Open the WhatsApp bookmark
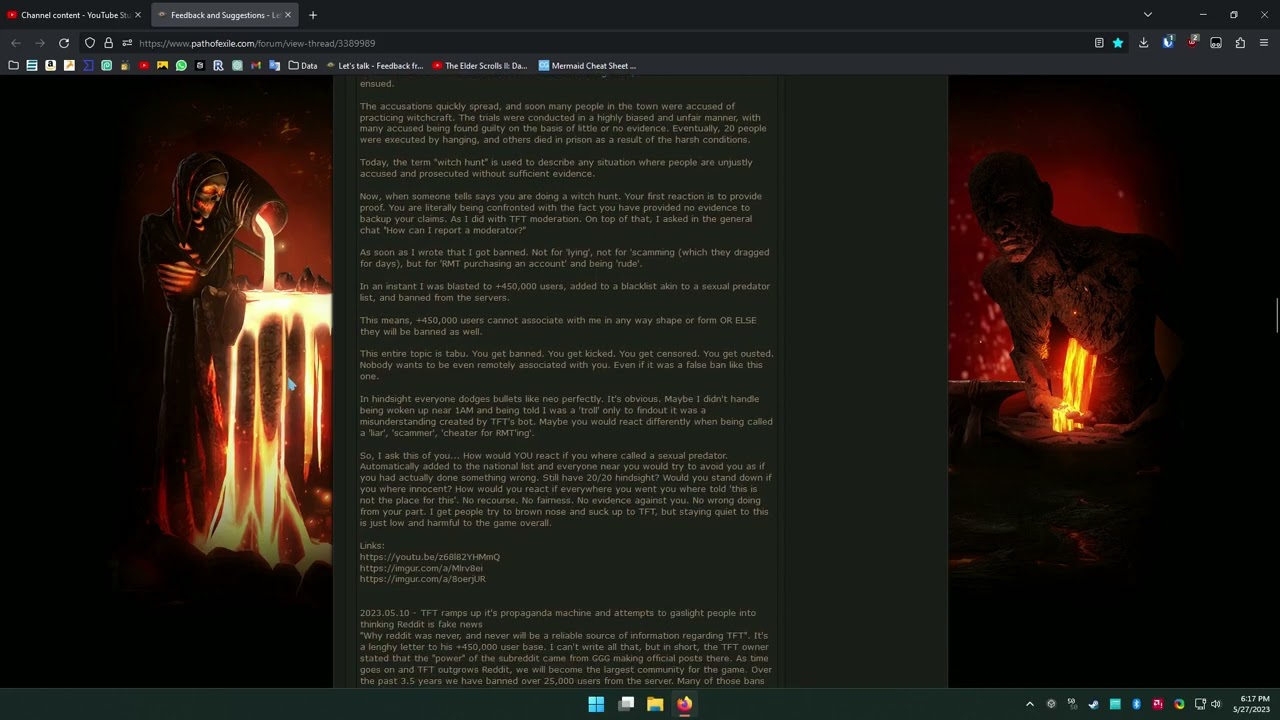This screenshot has height=720, width=1280. 181,66
